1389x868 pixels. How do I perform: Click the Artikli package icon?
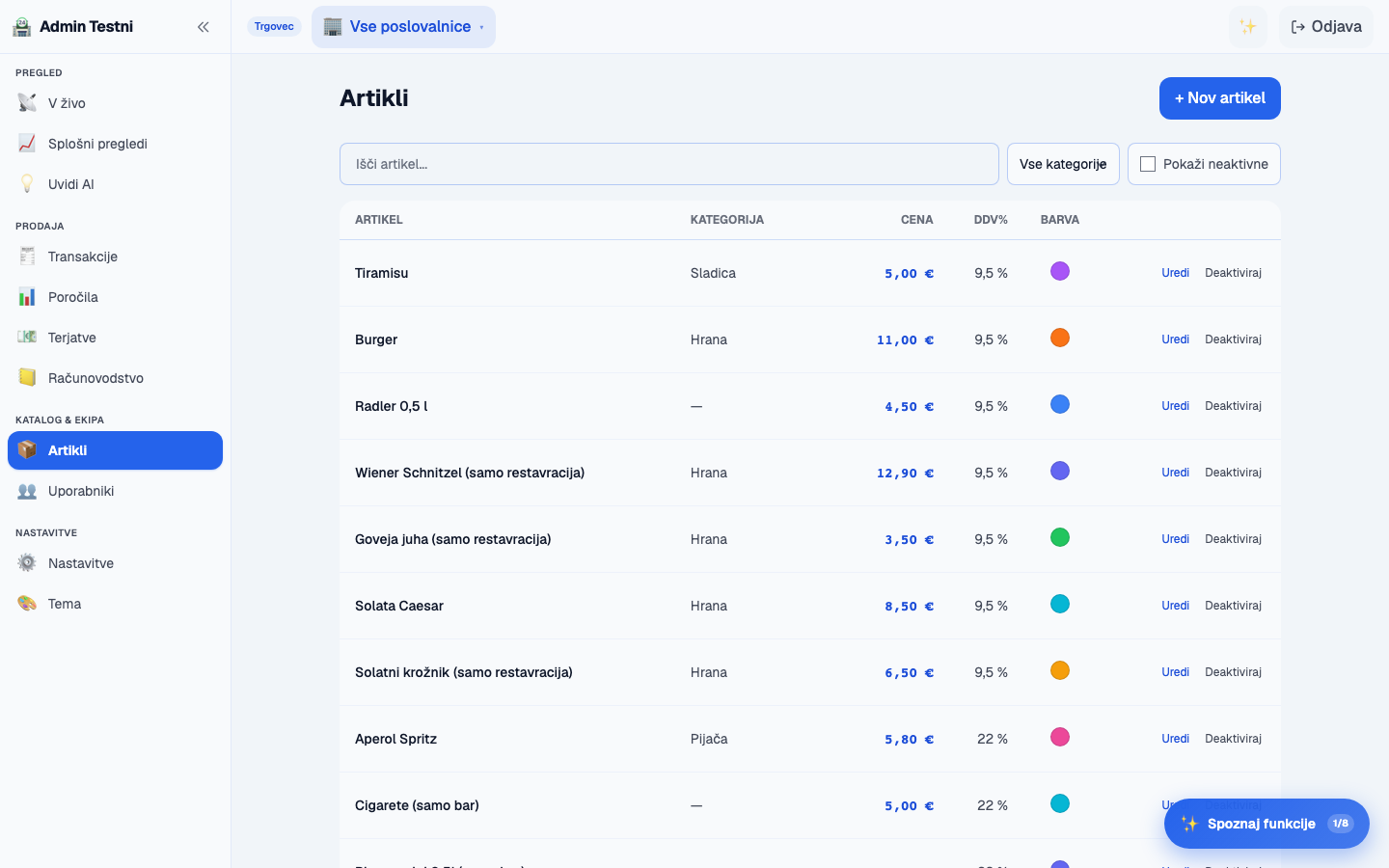tap(27, 450)
